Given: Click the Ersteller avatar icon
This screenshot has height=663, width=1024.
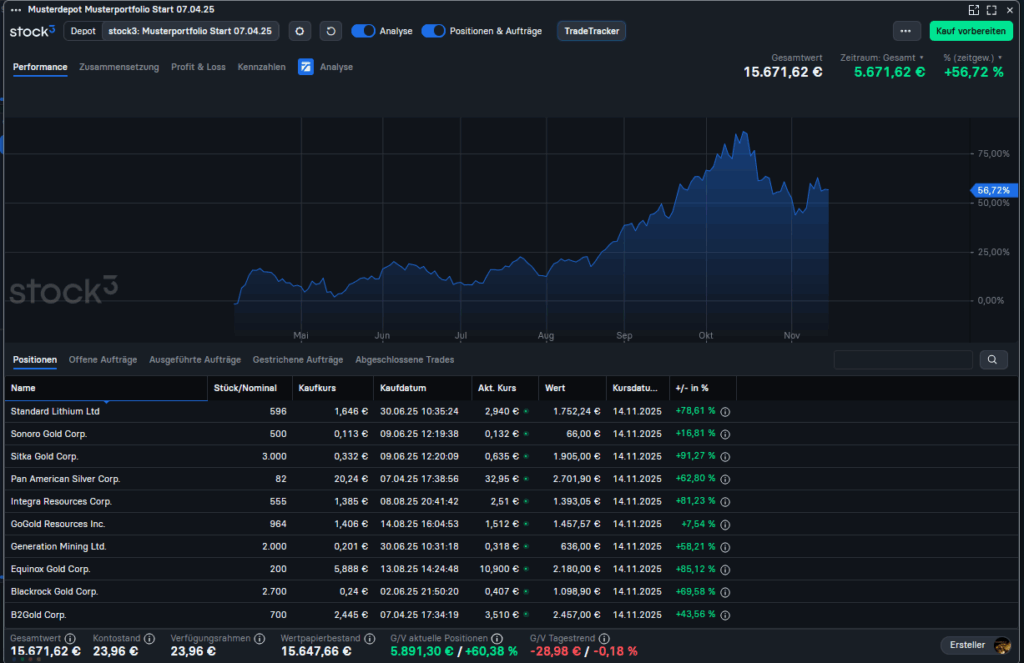Looking at the screenshot, I should (x=1001, y=645).
